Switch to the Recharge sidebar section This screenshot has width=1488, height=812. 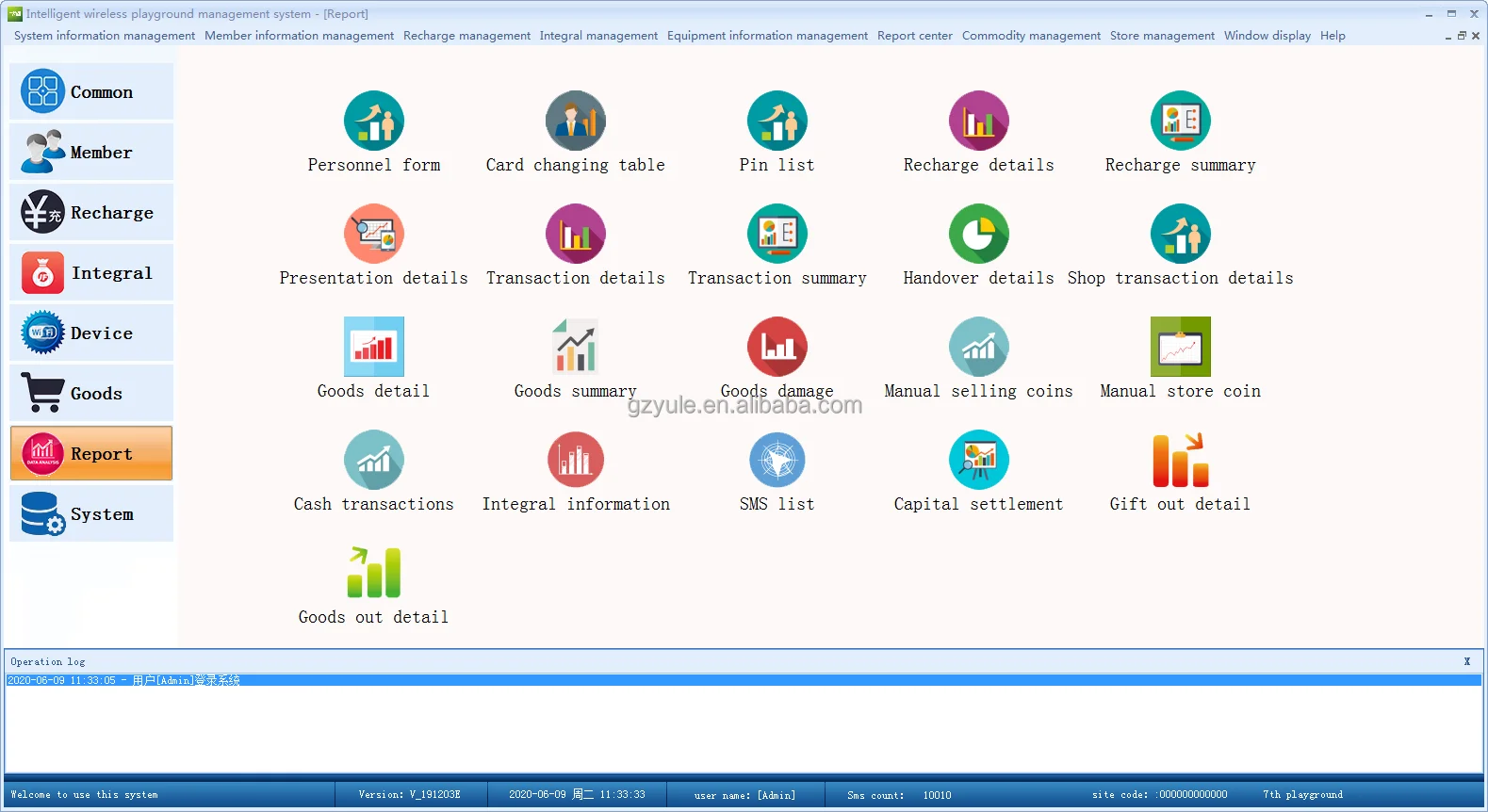(91, 213)
